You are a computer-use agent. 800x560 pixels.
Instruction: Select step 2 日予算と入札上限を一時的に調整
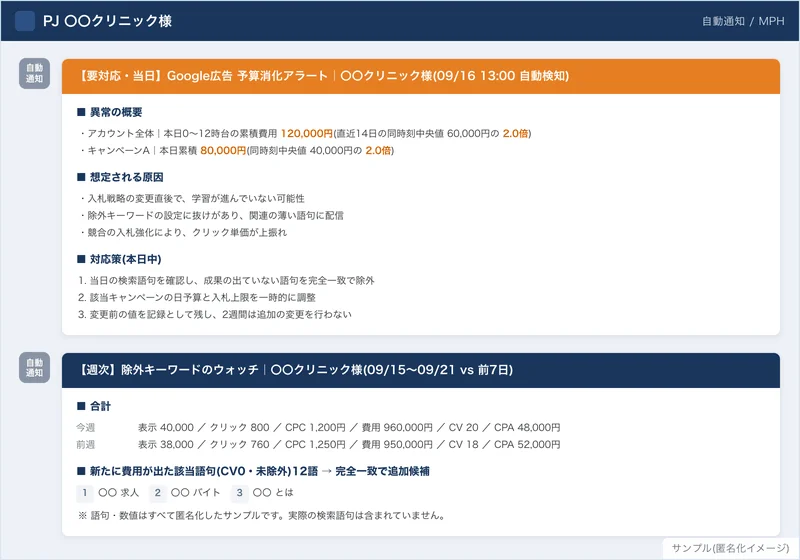197,297
